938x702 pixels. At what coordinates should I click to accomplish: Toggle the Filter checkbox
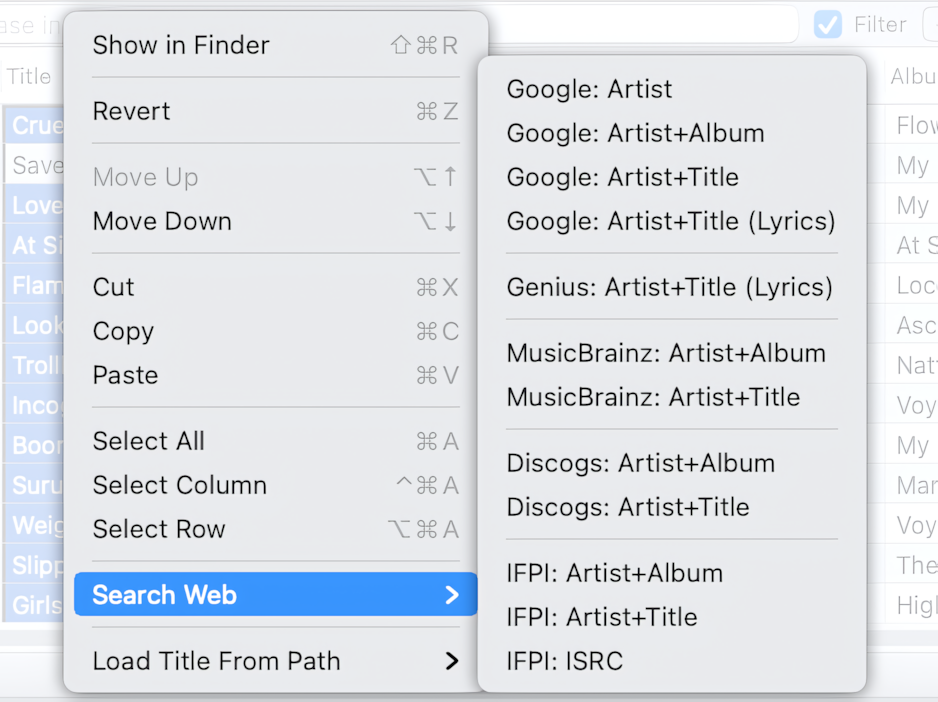pos(828,25)
